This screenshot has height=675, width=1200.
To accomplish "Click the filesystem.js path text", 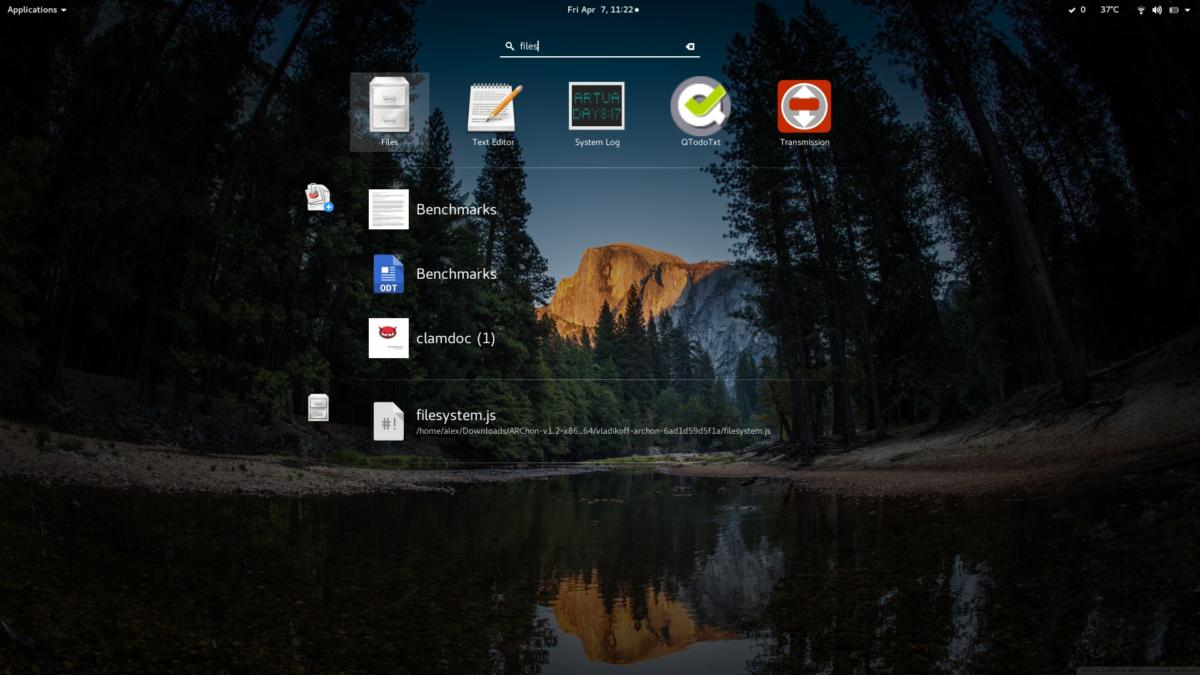I will (594, 431).
